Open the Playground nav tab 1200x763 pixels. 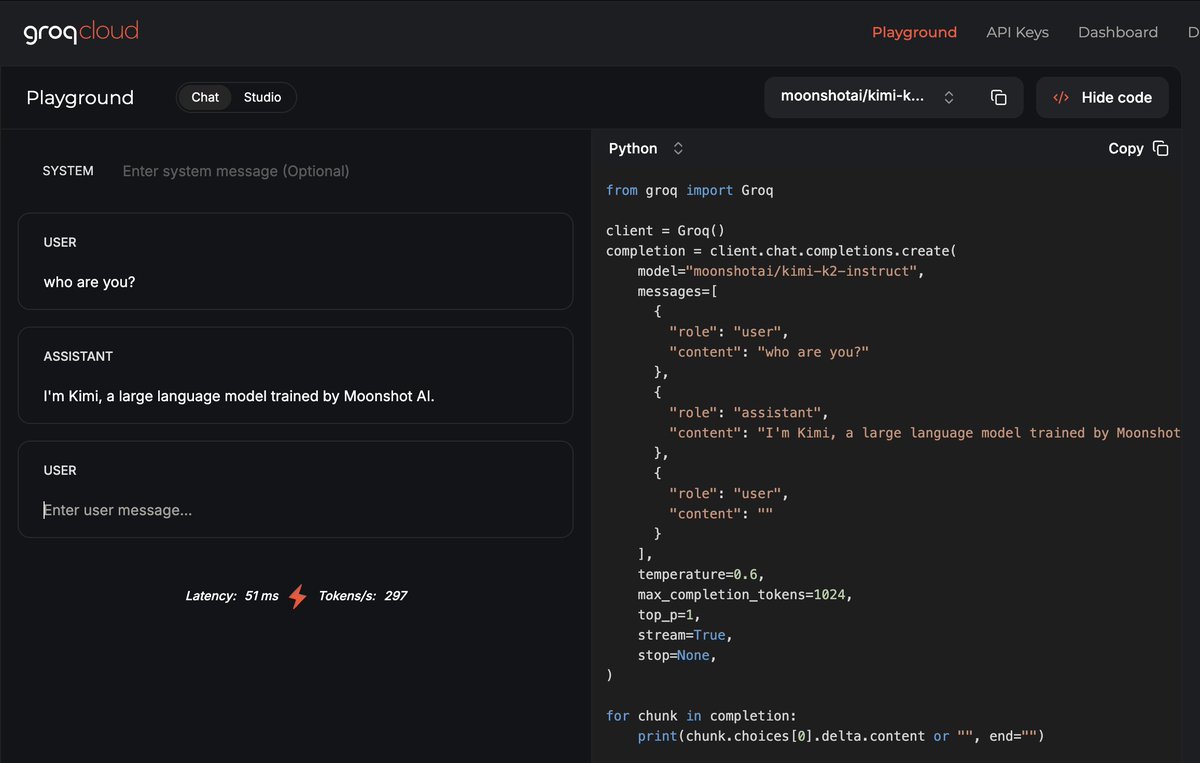(914, 32)
